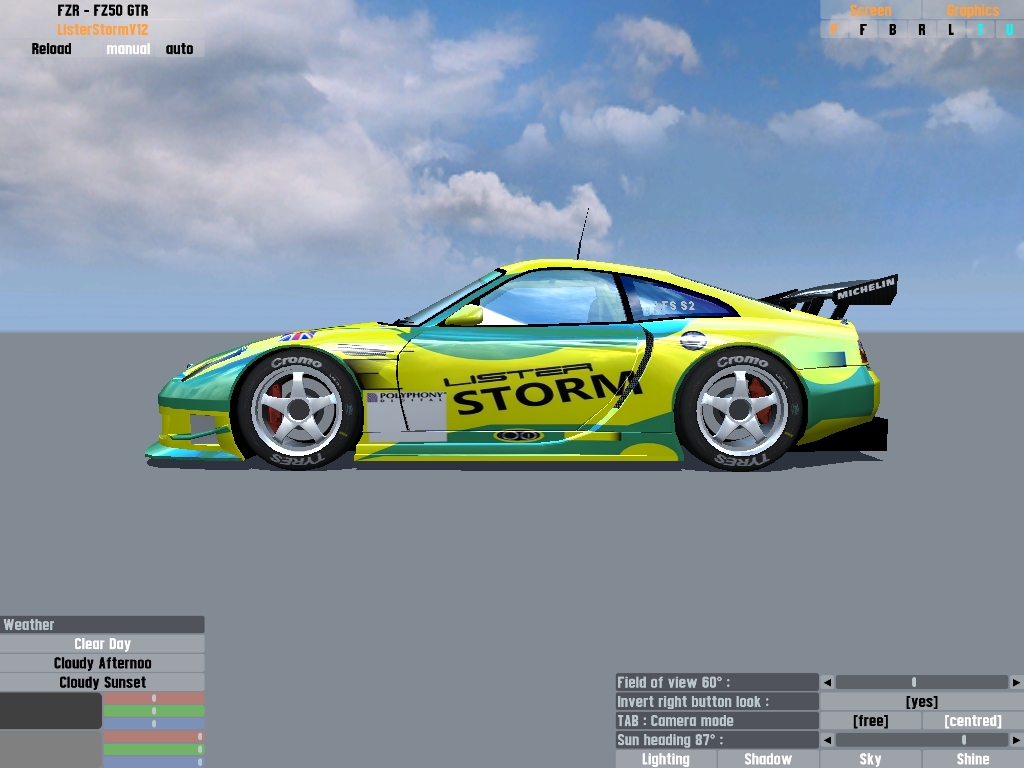Viewport: 1024px width, 768px height.
Task: Open the Lighting settings tab
Action: tap(665, 759)
